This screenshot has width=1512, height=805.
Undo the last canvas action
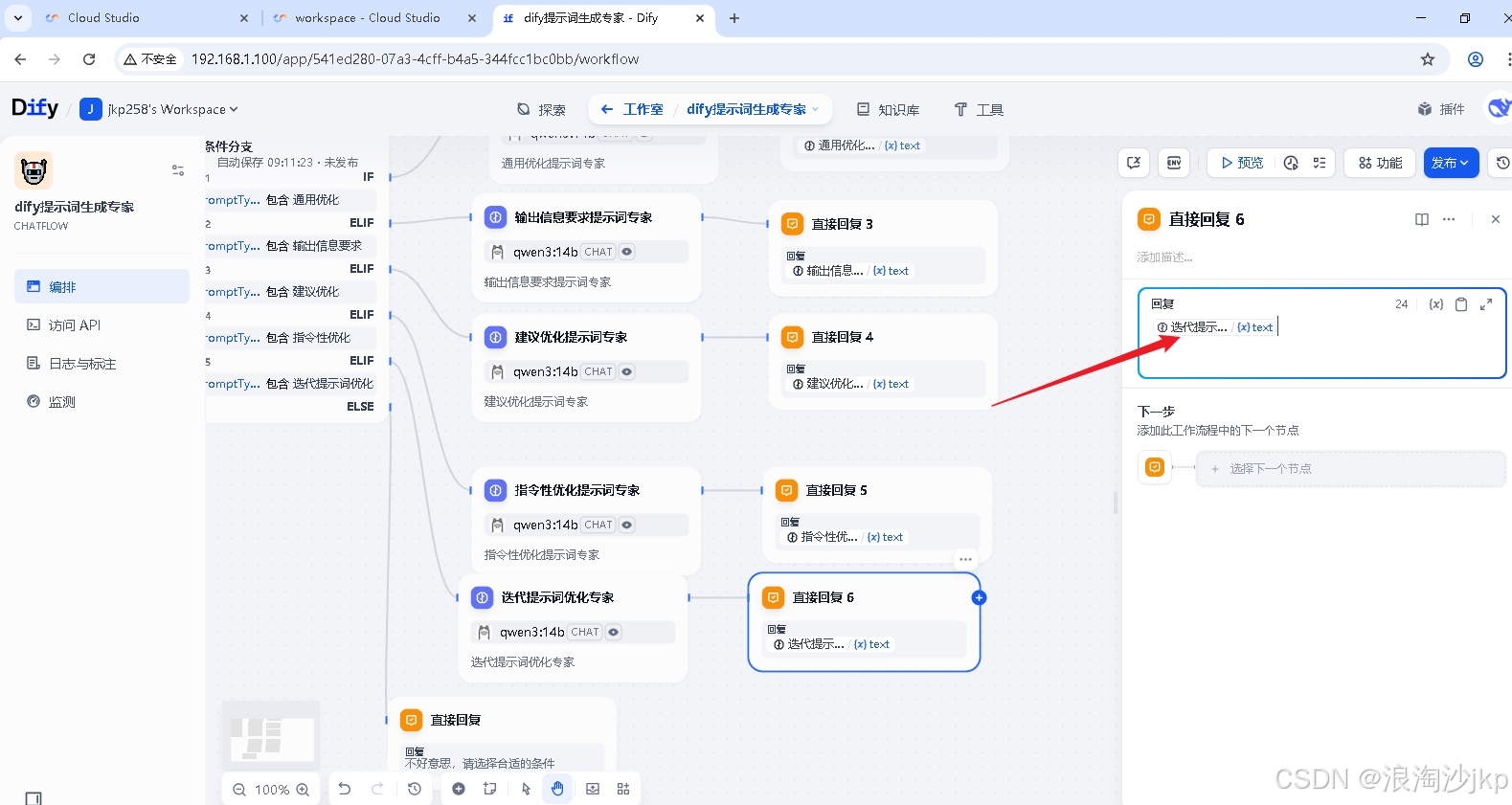pos(345,789)
